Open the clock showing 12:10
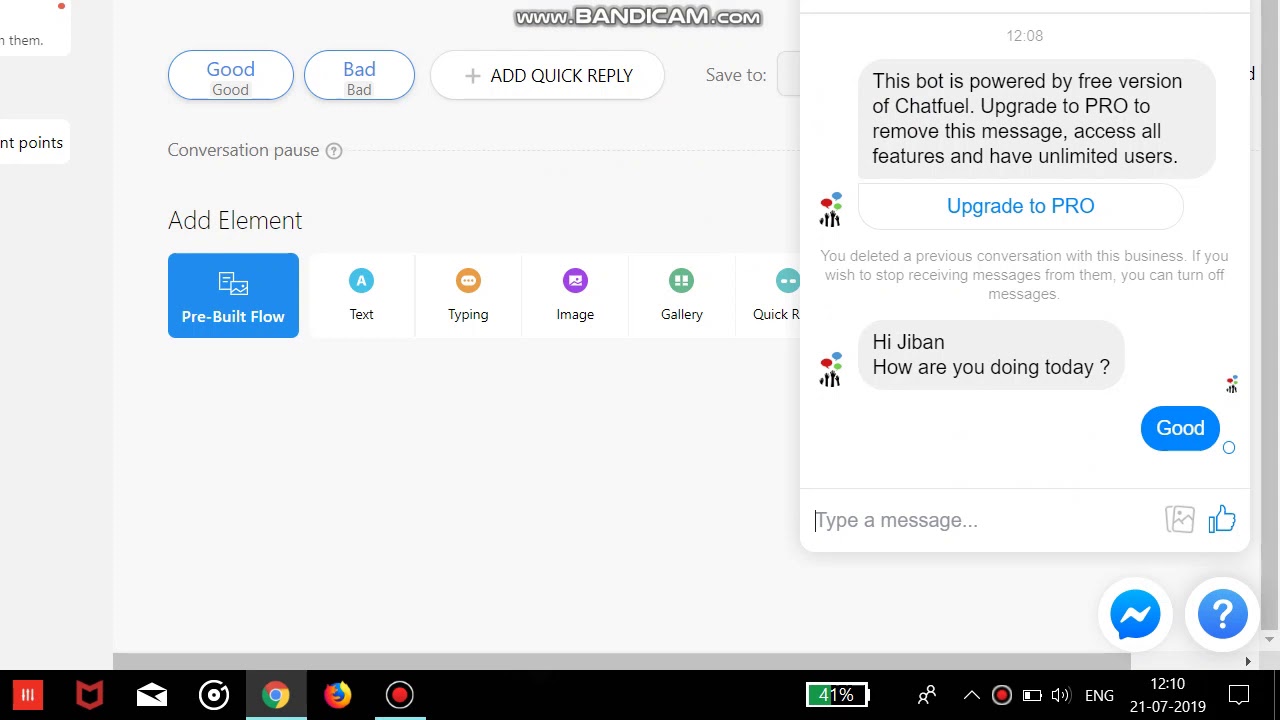The height and width of the screenshot is (720, 1280). pos(1168,695)
